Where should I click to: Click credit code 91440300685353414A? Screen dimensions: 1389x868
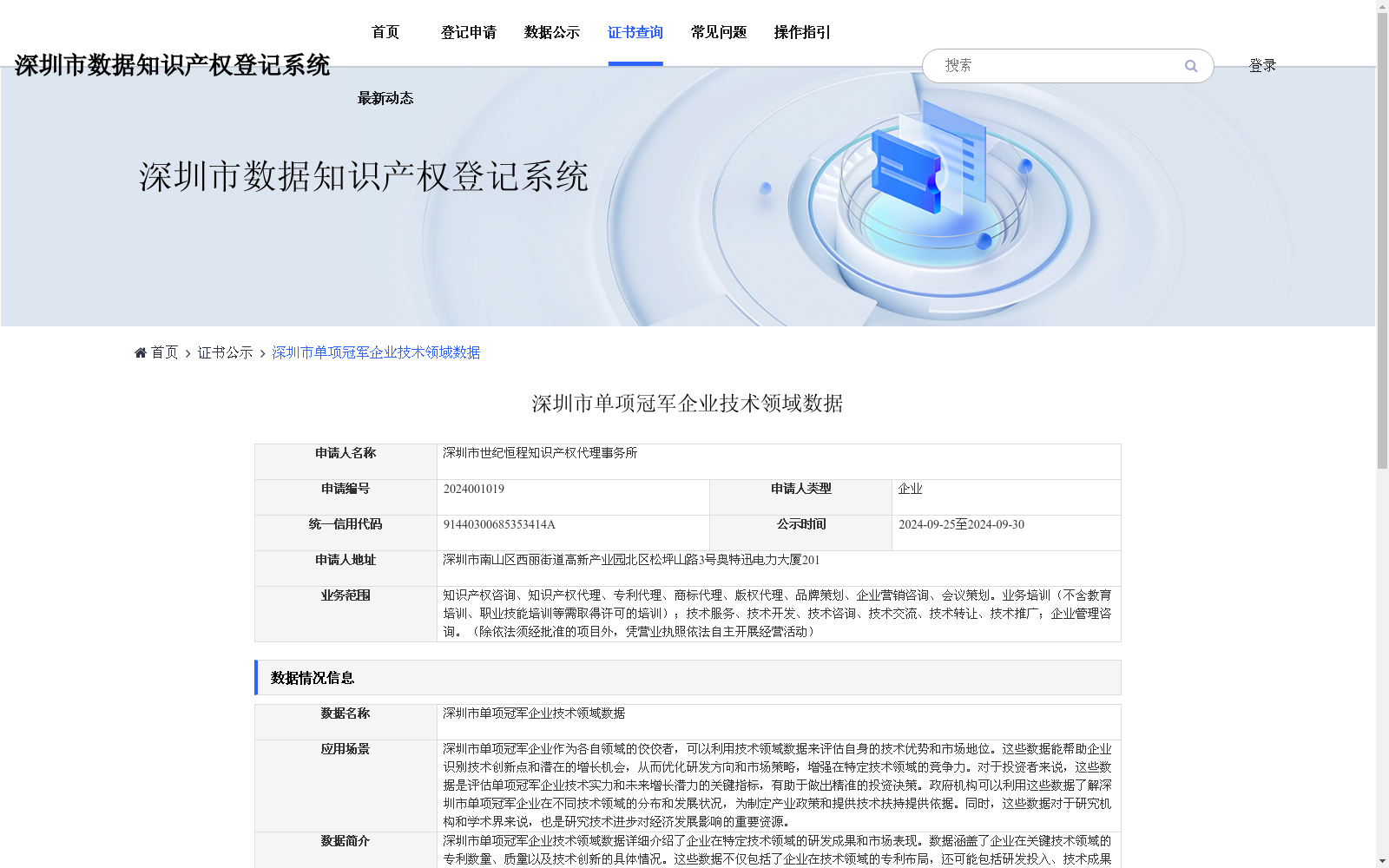[499, 524]
